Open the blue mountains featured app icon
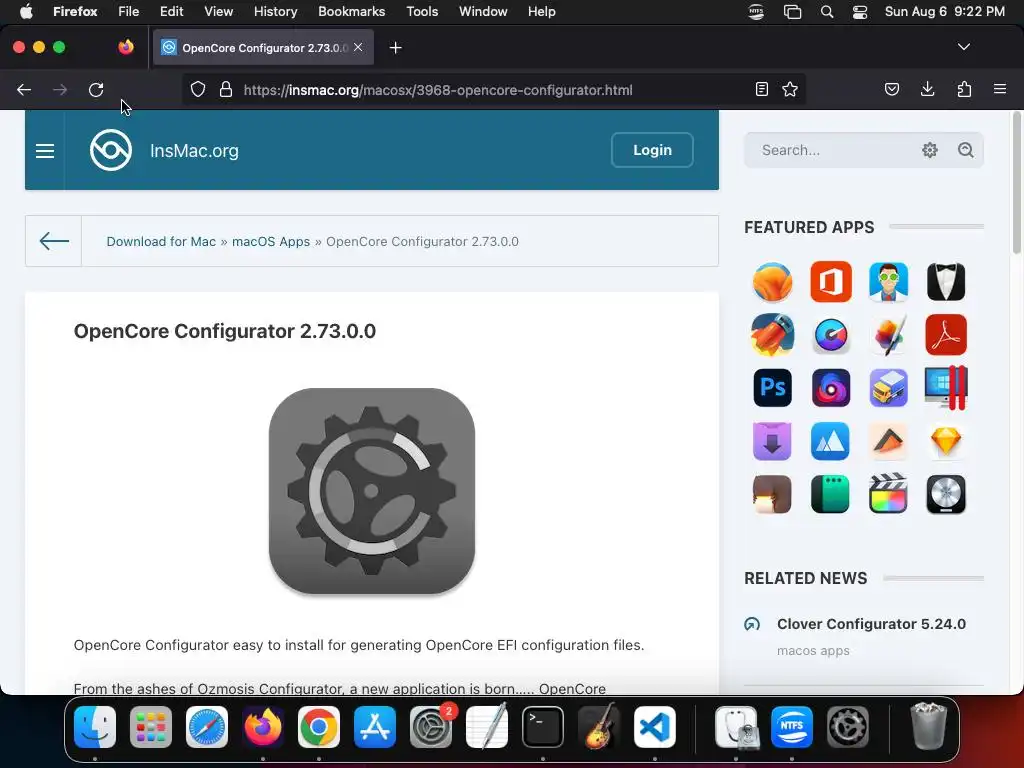Image resolution: width=1024 pixels, height=768 pixels. 831,441
